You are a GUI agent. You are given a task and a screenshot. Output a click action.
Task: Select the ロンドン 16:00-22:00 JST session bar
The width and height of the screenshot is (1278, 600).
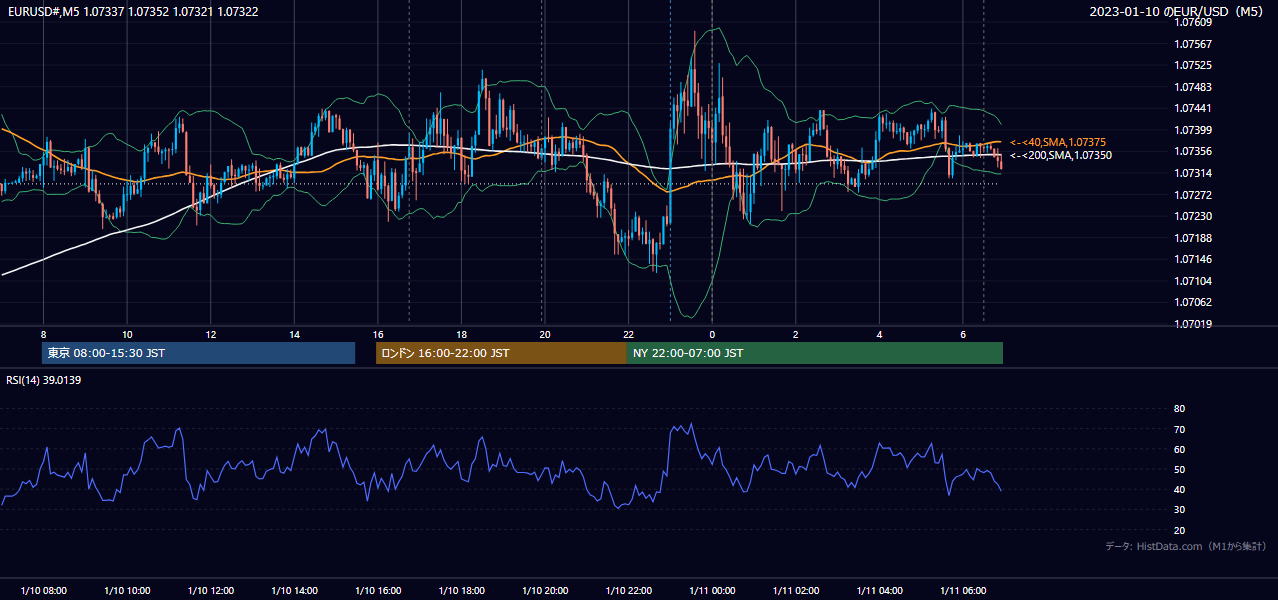[x=501, y=353]
